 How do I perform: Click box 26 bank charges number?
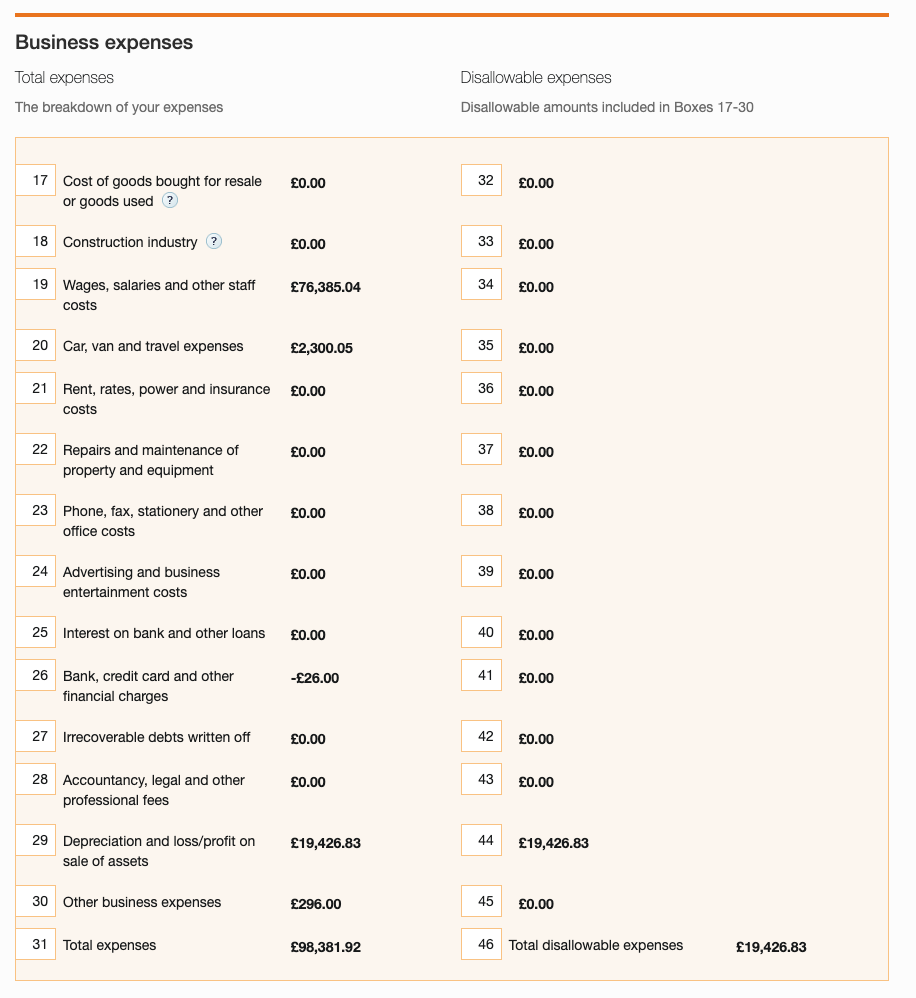[36, 676]
